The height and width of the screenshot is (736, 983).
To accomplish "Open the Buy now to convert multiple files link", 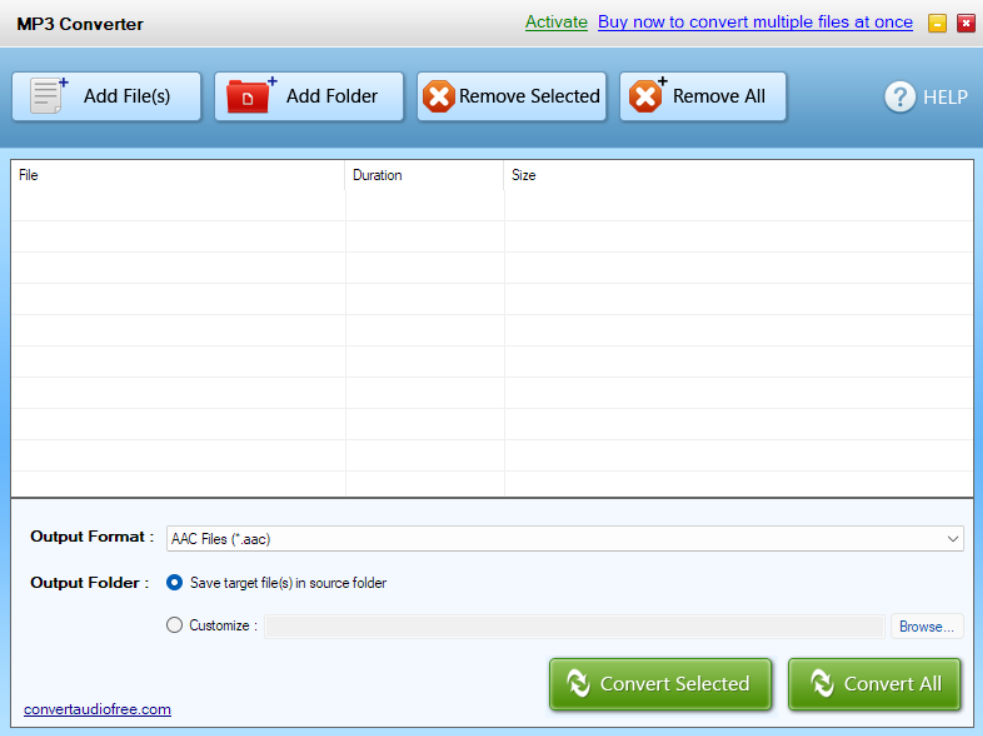I will pyautogui.click(x=755, y=22).
